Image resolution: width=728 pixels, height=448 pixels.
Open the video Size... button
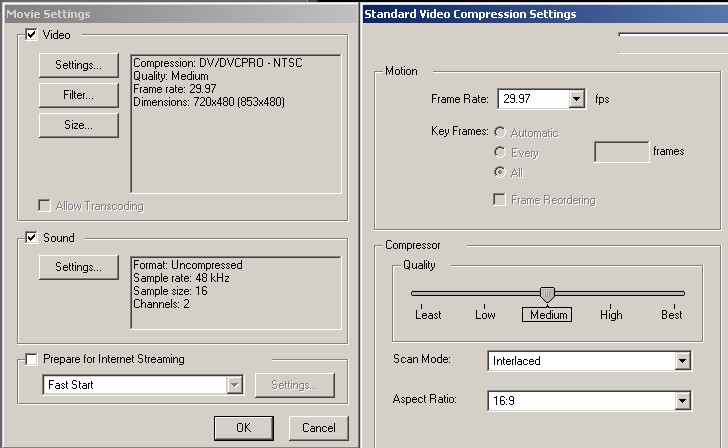point(78,125)
